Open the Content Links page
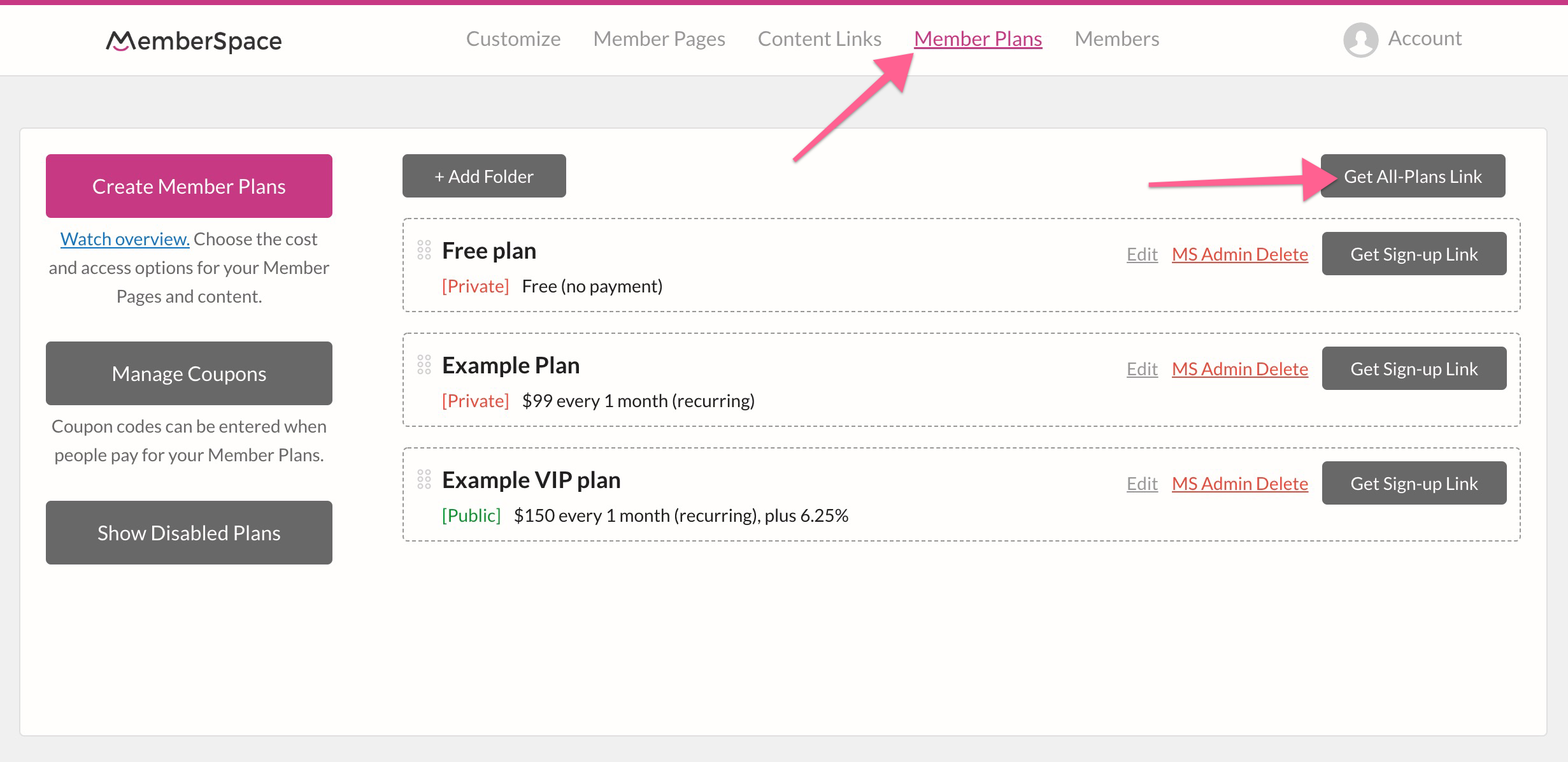The image size is (1568, 762). point(819,38)
